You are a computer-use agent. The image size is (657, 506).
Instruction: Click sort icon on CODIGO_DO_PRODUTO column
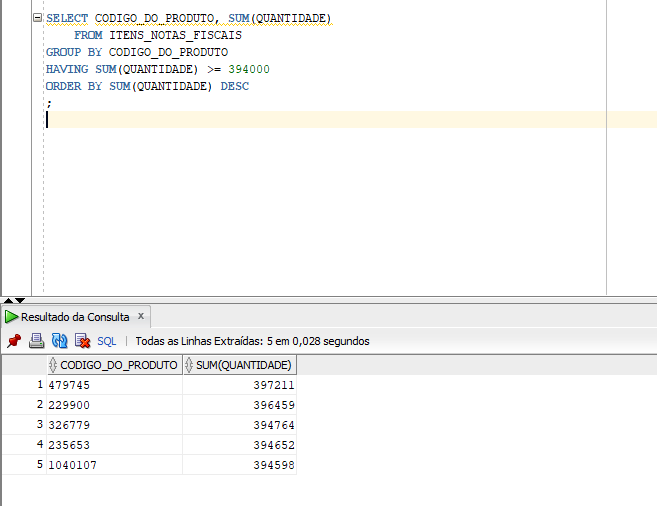(x=53, y=365)
